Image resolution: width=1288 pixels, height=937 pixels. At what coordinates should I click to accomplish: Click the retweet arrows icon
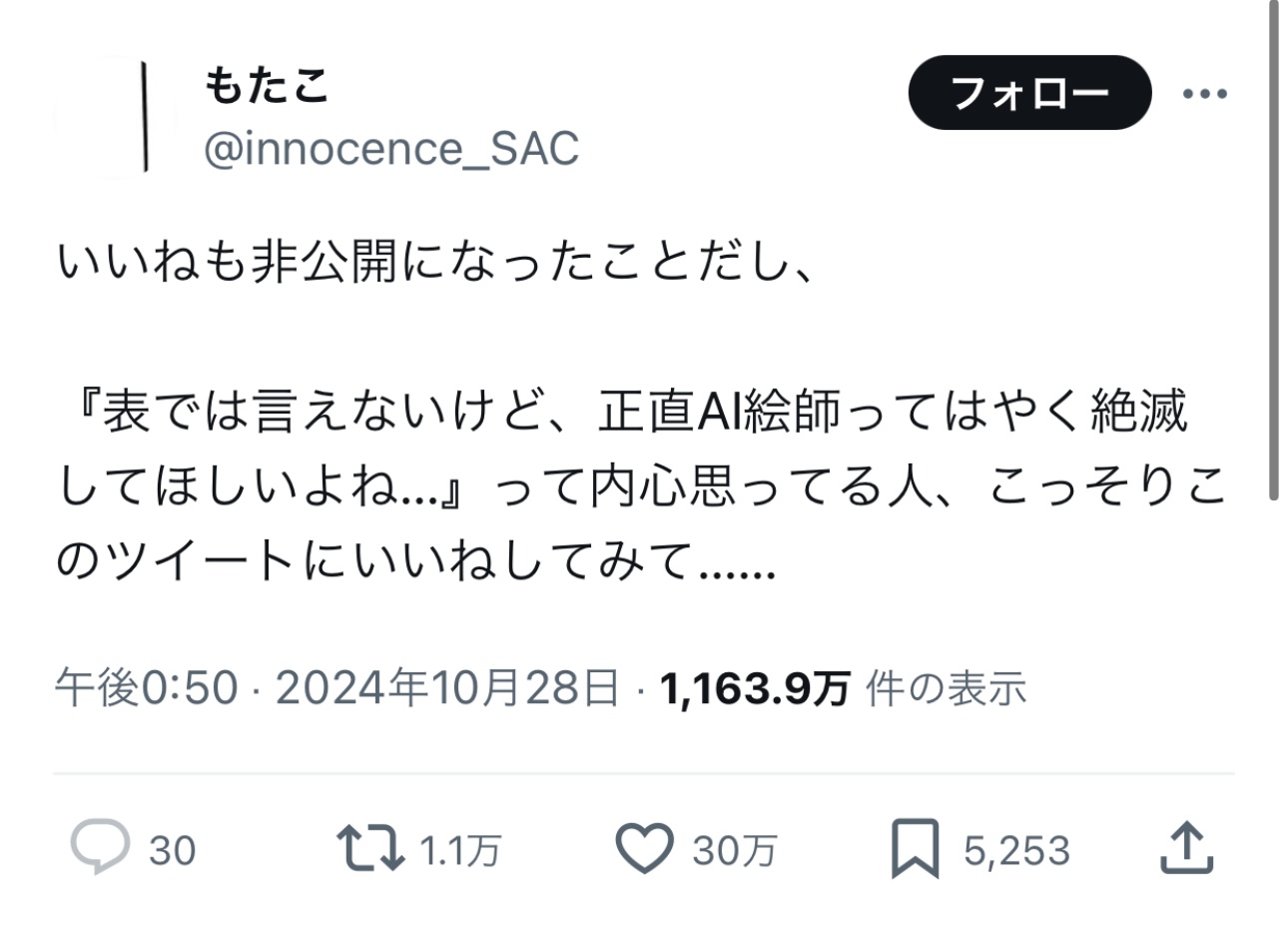pyautogui.click(x=369, y=847)
